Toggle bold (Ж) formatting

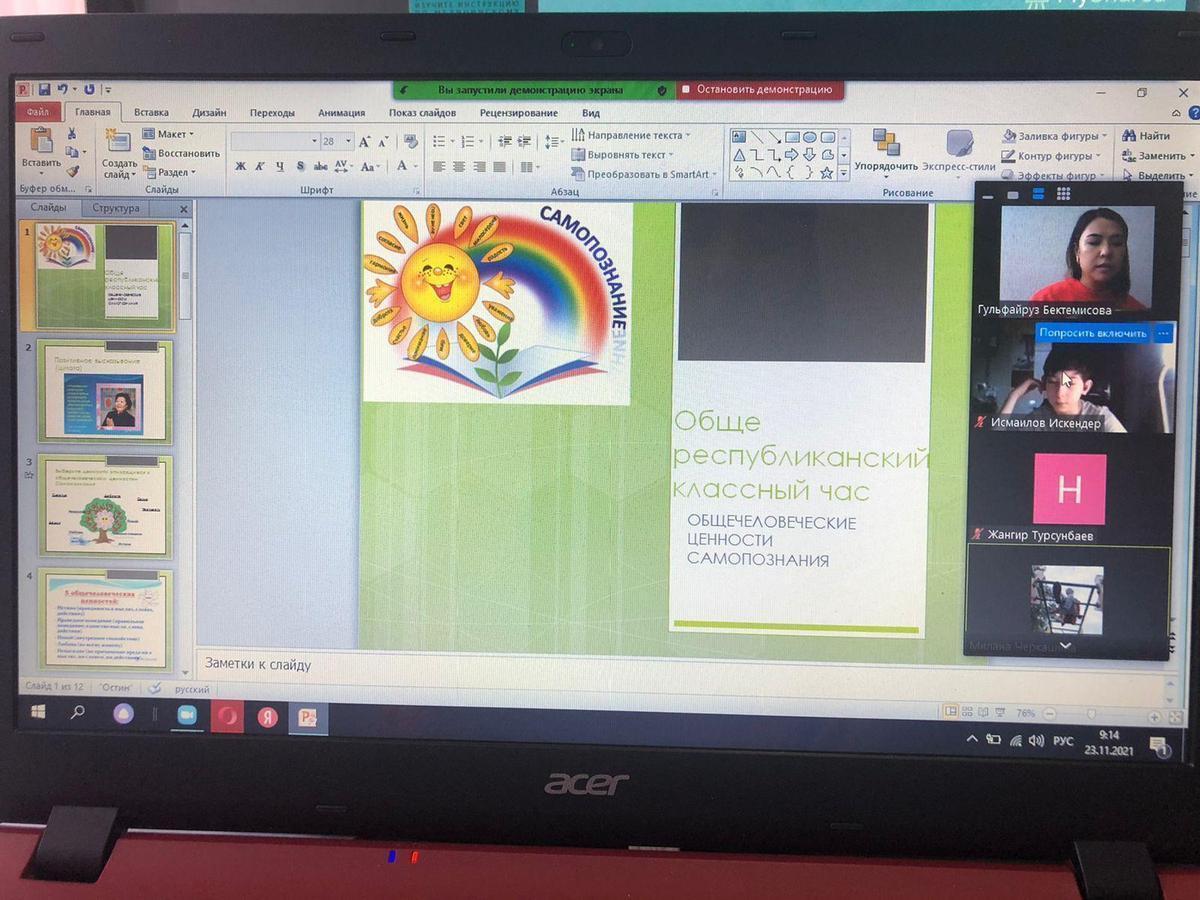tap(240, 167)
